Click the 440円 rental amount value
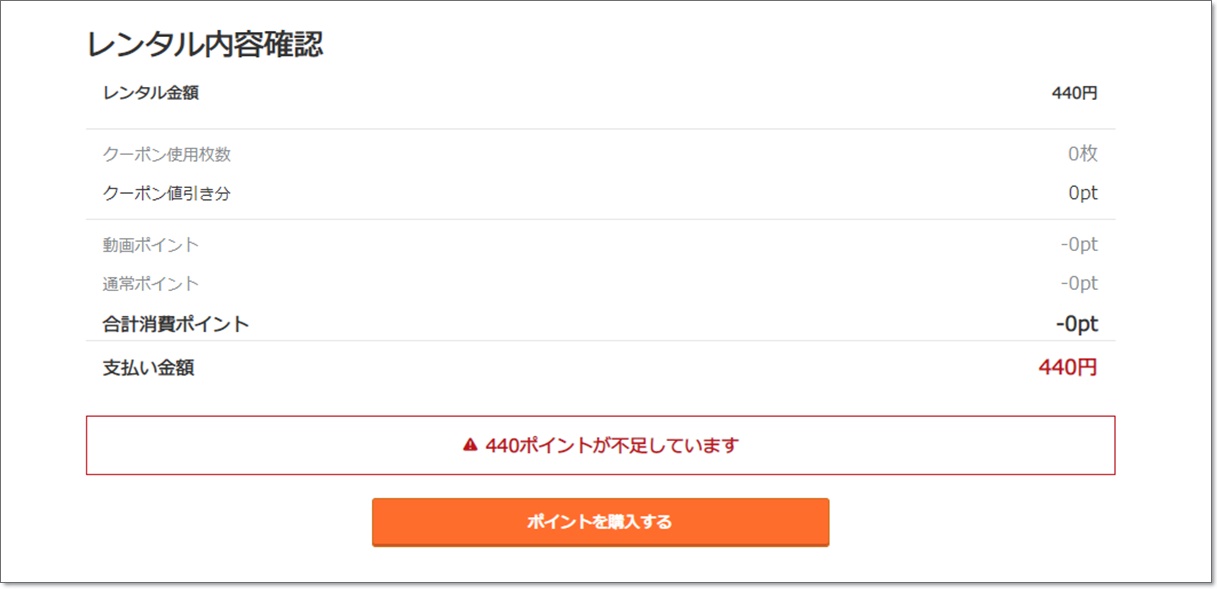This screenshot has height=589, width=1218. coord(1074,93)
